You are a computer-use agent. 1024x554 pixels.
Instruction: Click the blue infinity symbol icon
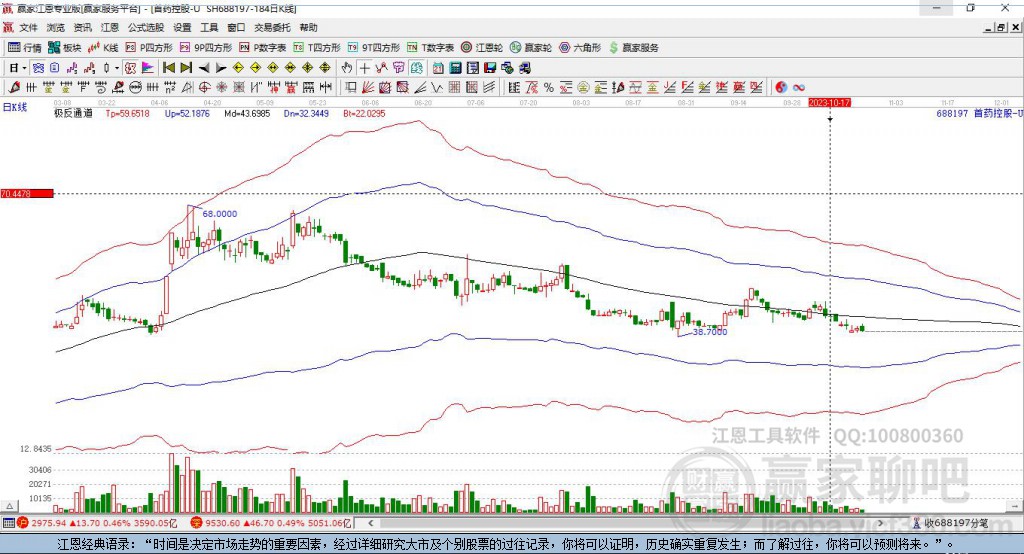[x=799, y=88]
